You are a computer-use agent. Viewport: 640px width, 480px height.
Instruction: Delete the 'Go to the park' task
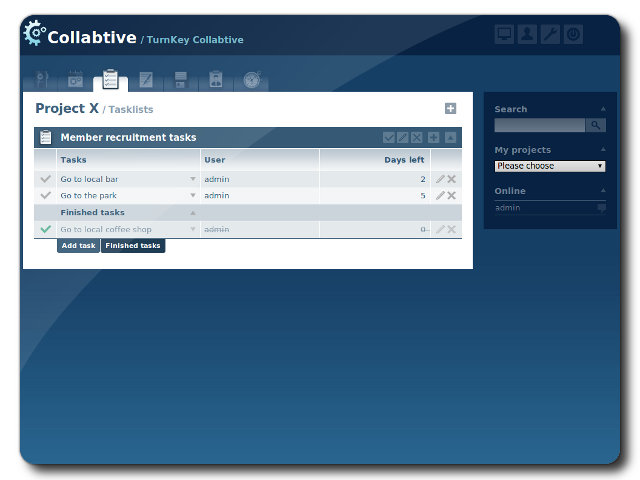(x=452, y=196)
